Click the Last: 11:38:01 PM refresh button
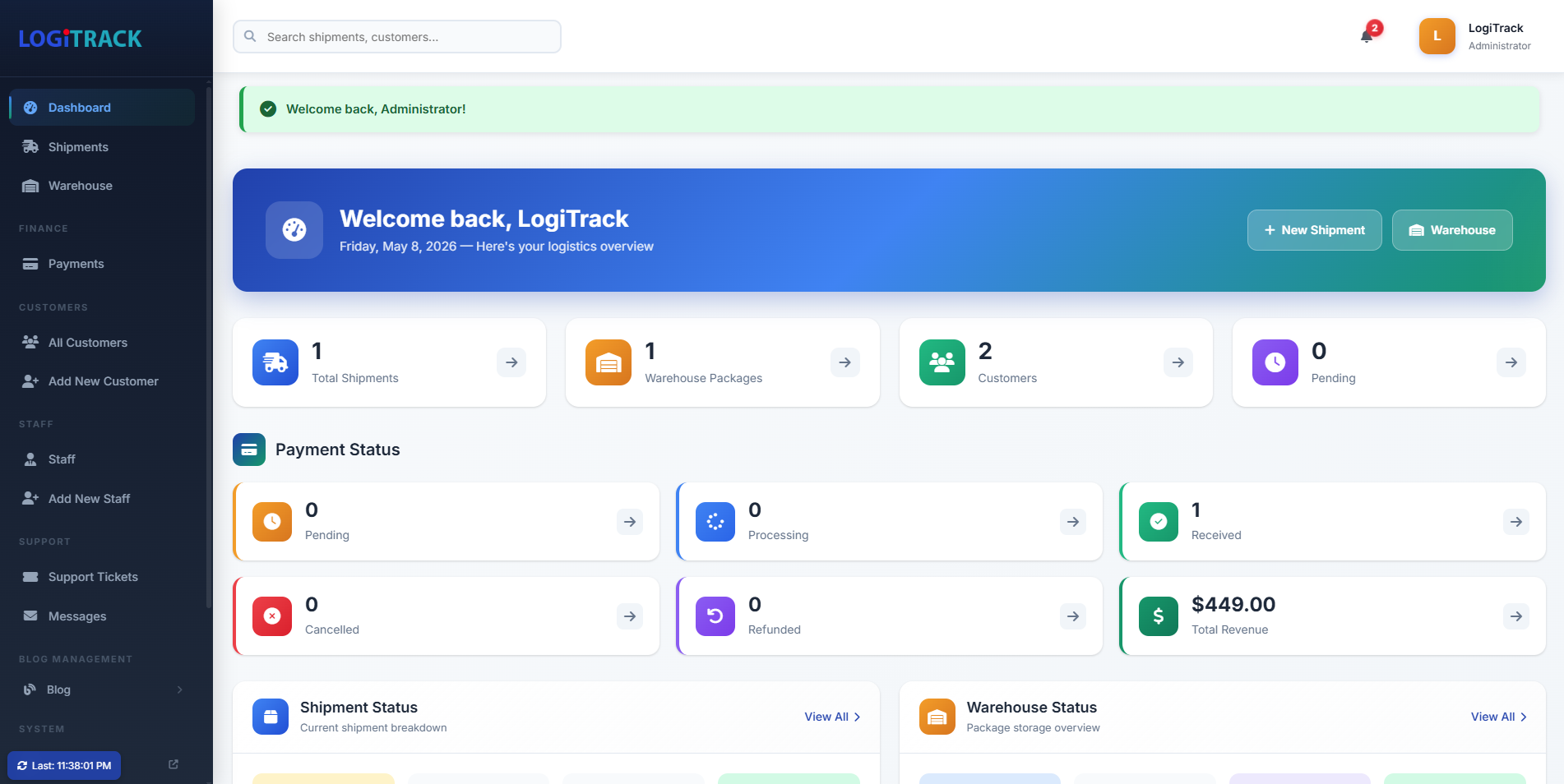Image resolution: width=1564 pixels, height=784 pixels. (x=64, y=765)
